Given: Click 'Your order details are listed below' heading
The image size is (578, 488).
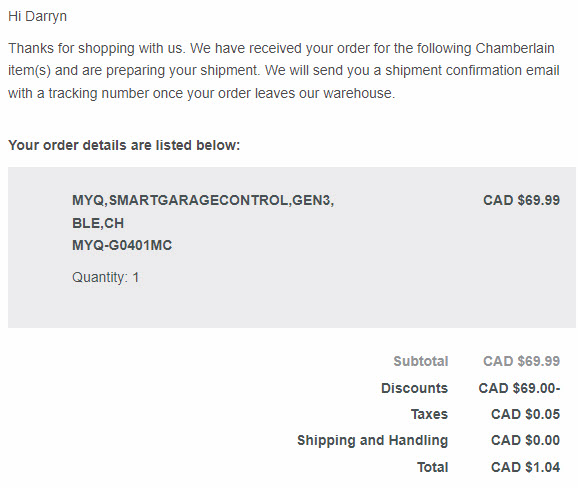Looking at the screenshot, I should point(124,145).
